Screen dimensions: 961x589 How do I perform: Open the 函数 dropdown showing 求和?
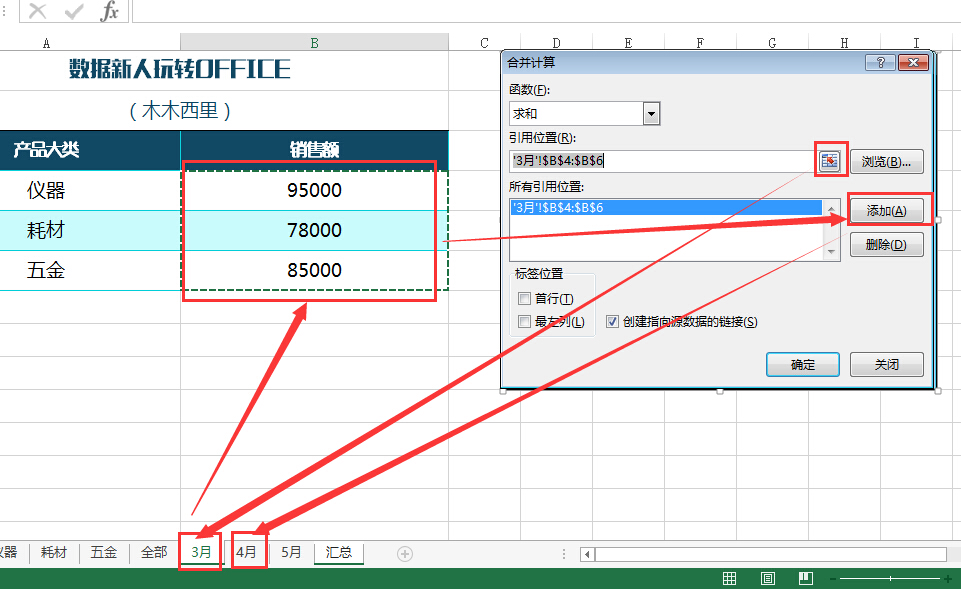[651, 113]
